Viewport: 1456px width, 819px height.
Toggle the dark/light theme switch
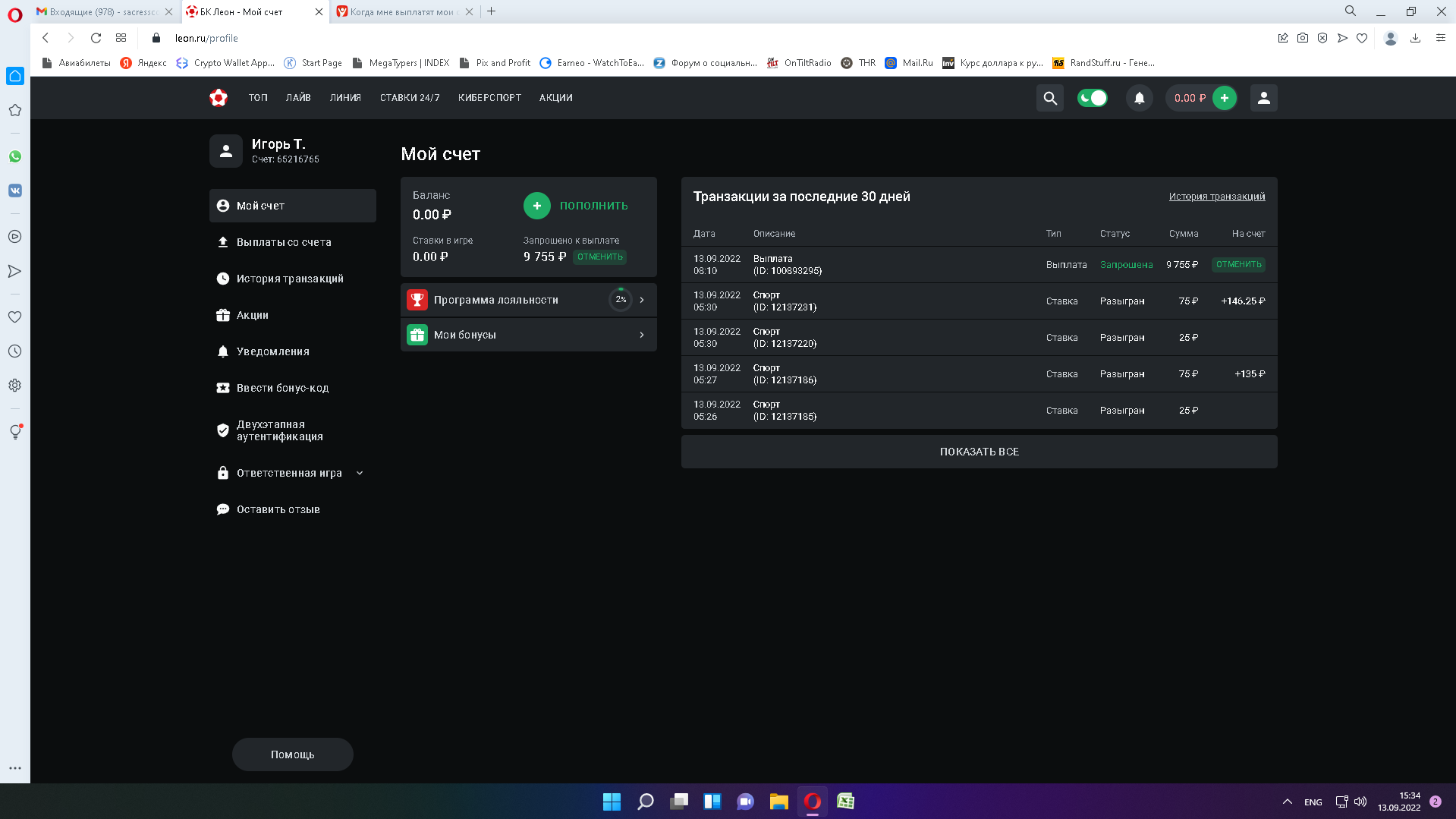[1093, 98]
